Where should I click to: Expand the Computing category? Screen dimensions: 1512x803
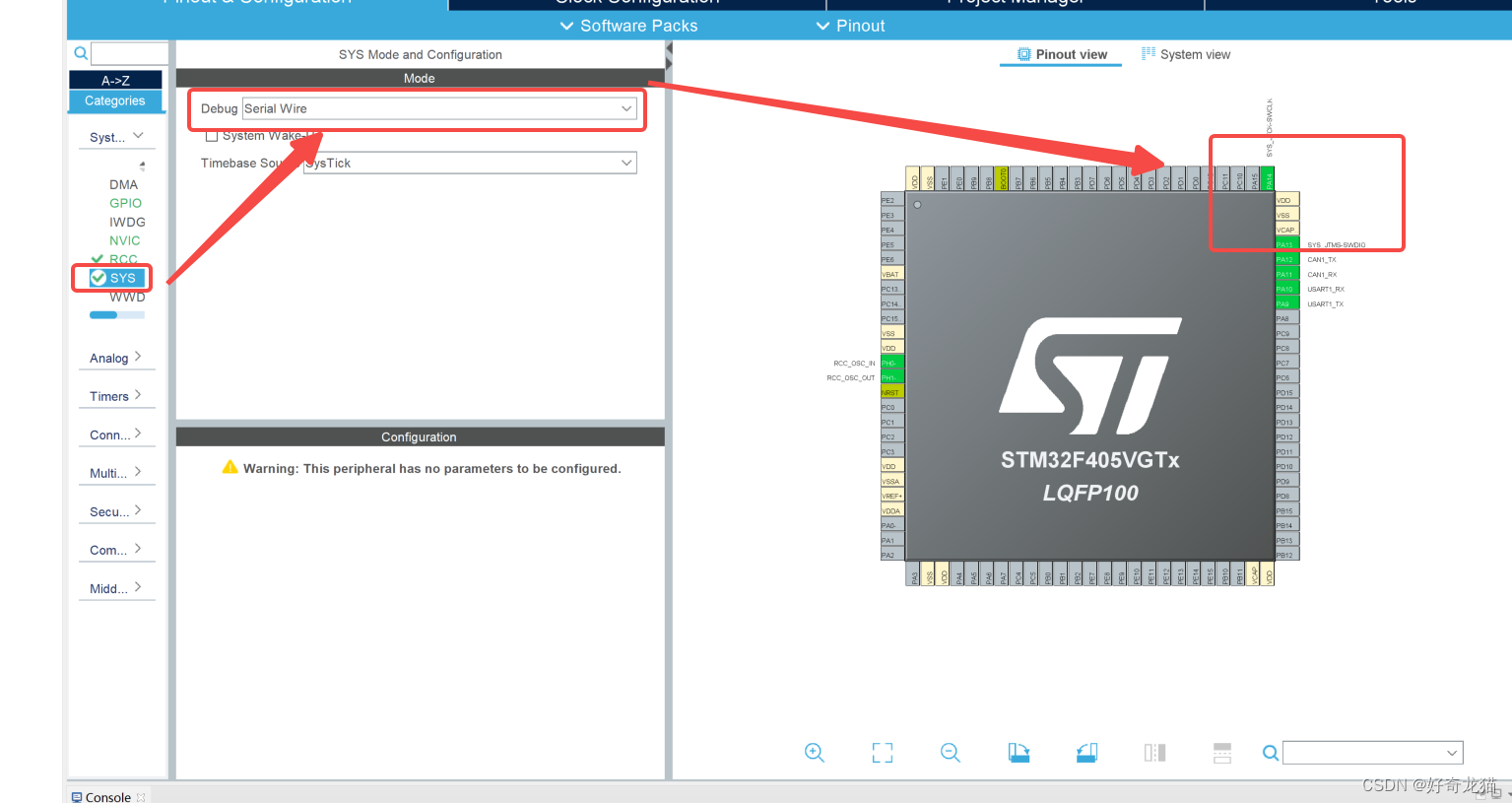(116, 550)
